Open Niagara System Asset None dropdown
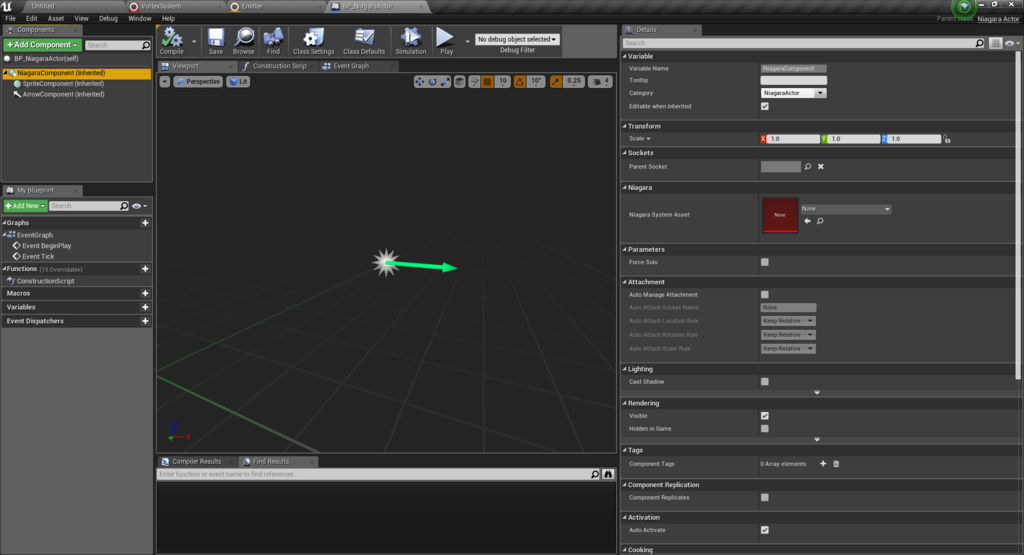1024x555 pixels. click(846, 209)
